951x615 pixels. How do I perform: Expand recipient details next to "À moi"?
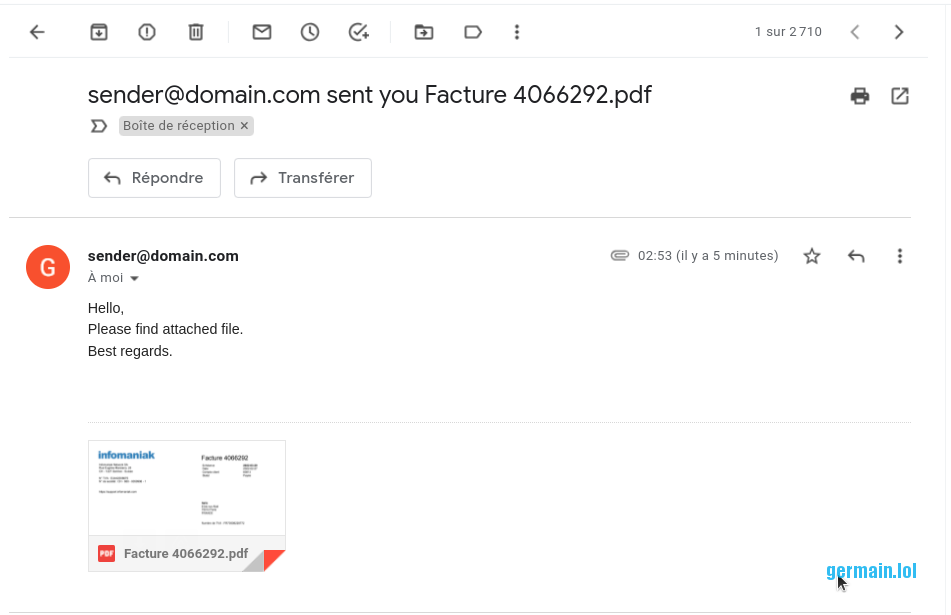(x=134, y=278)
